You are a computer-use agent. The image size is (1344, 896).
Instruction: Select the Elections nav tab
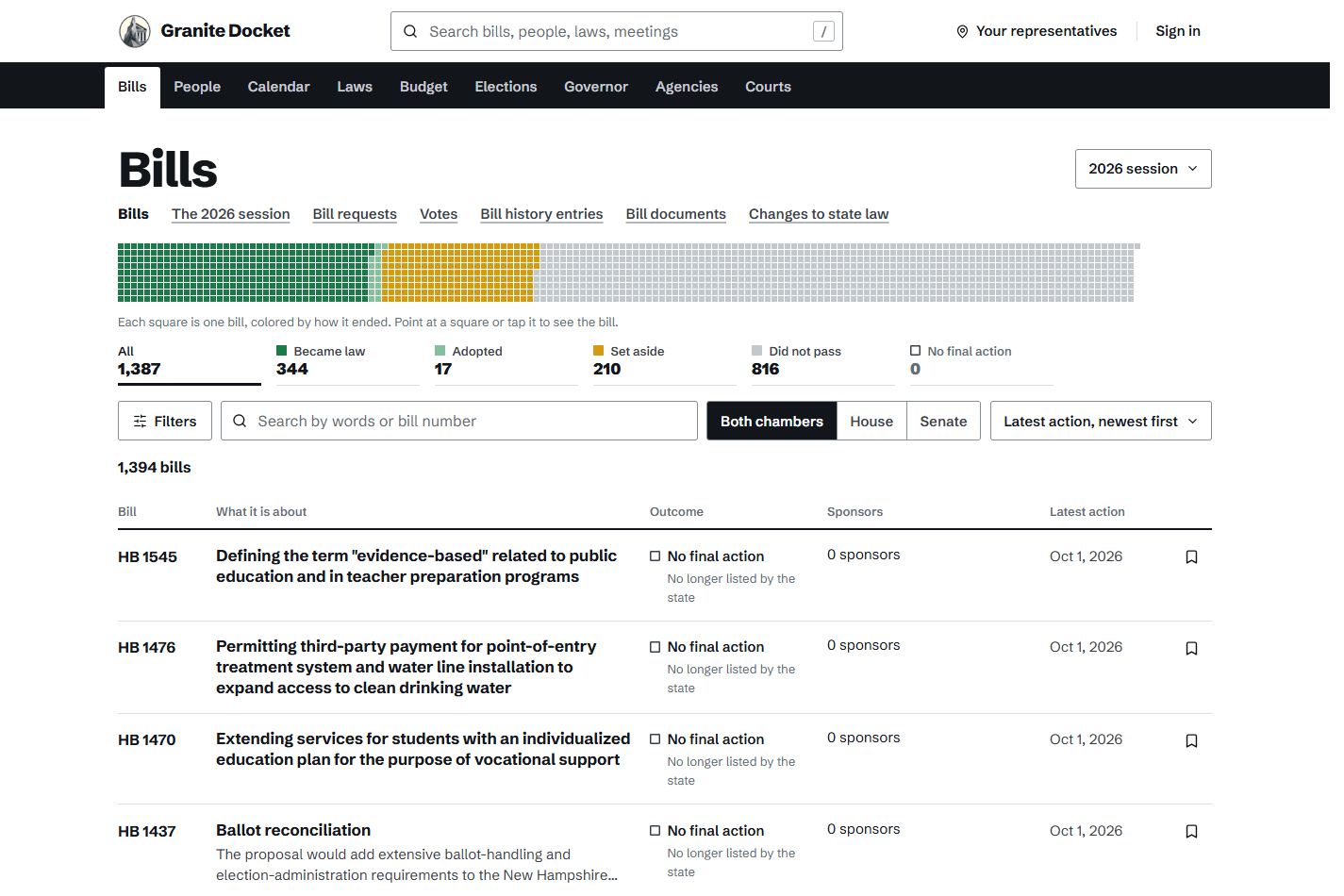[506, 87]
